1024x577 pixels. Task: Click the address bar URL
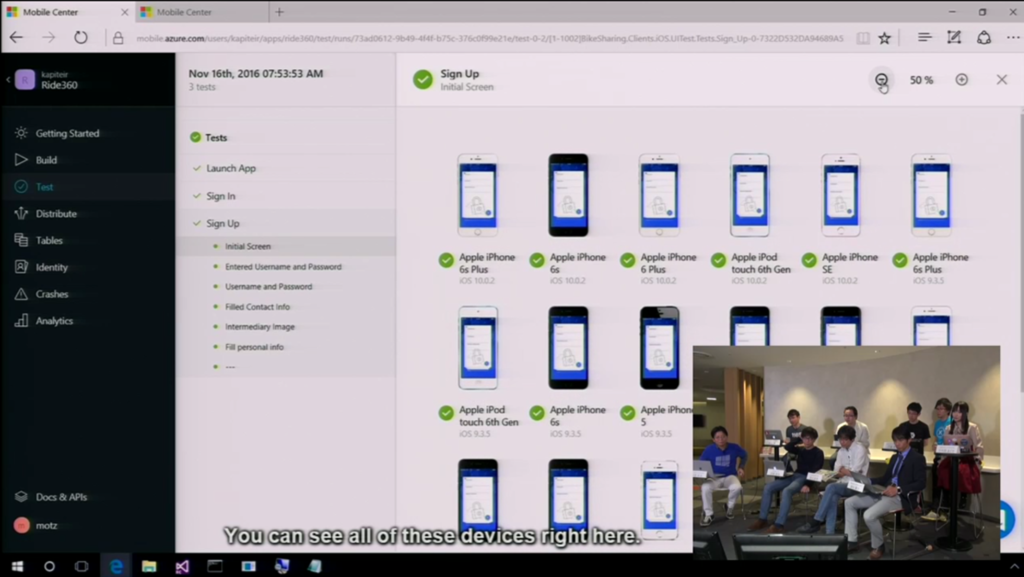coord(490,39)
